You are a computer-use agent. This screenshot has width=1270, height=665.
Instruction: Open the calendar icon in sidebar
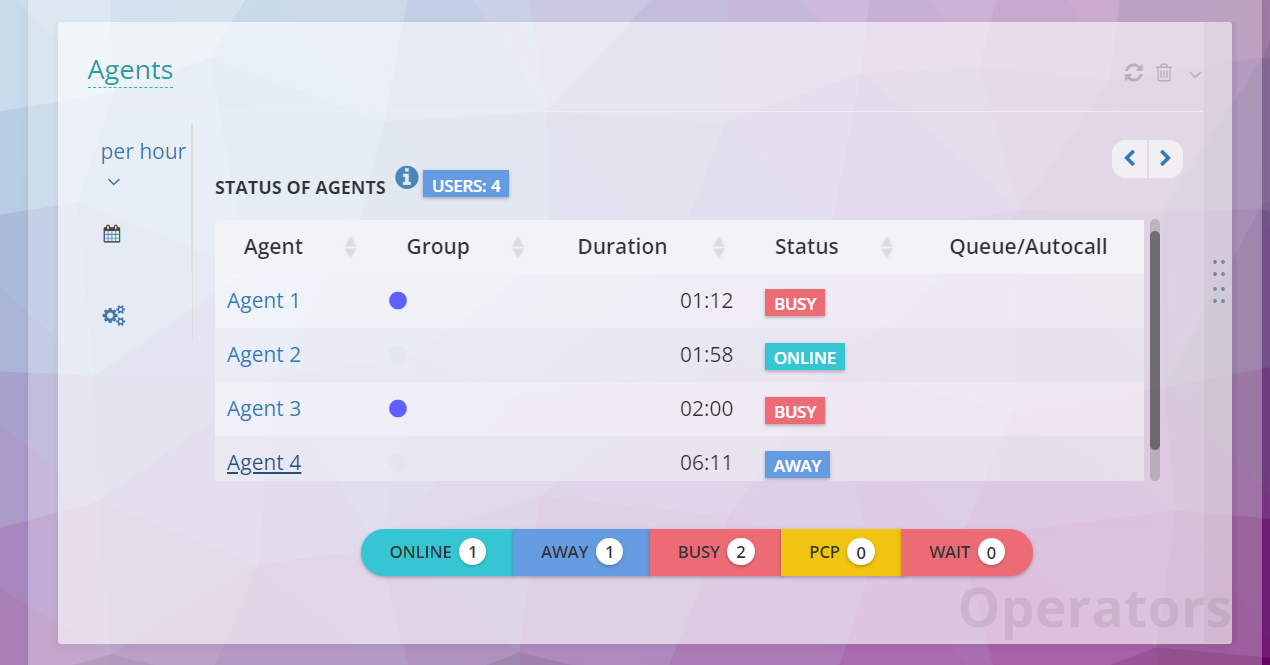point(112,234)
